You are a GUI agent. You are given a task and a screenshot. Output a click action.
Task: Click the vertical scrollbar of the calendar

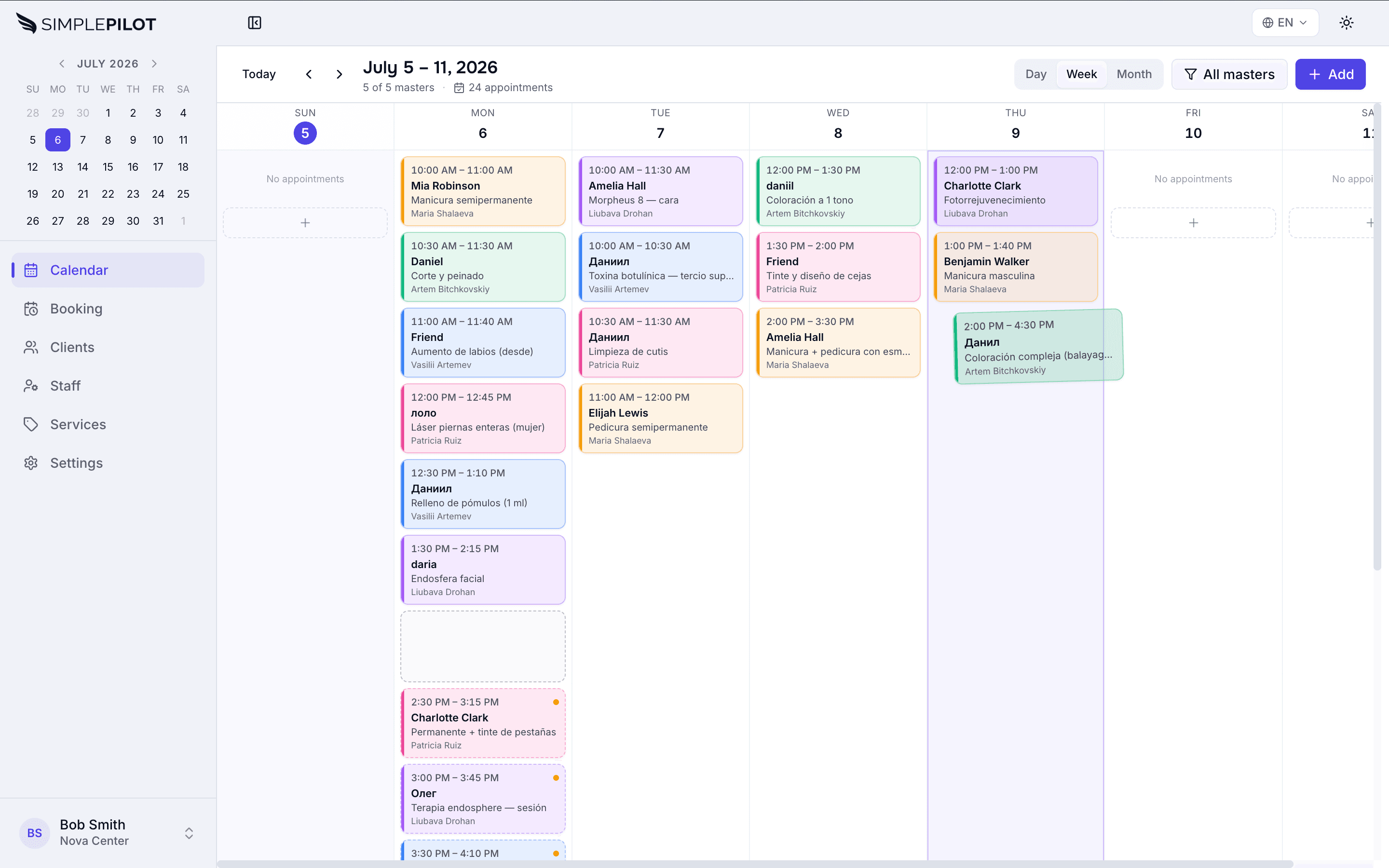coord(1376,337)
